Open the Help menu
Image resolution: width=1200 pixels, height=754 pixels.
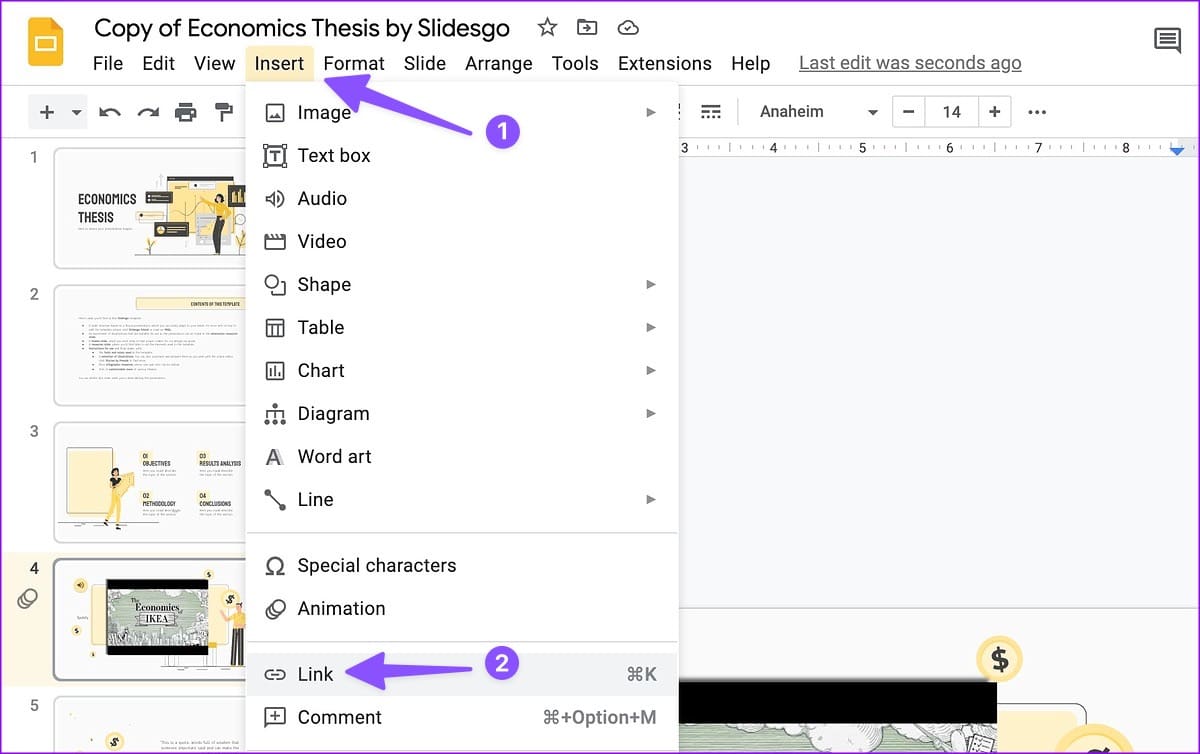pyautogui.click(x=750, y=63)
